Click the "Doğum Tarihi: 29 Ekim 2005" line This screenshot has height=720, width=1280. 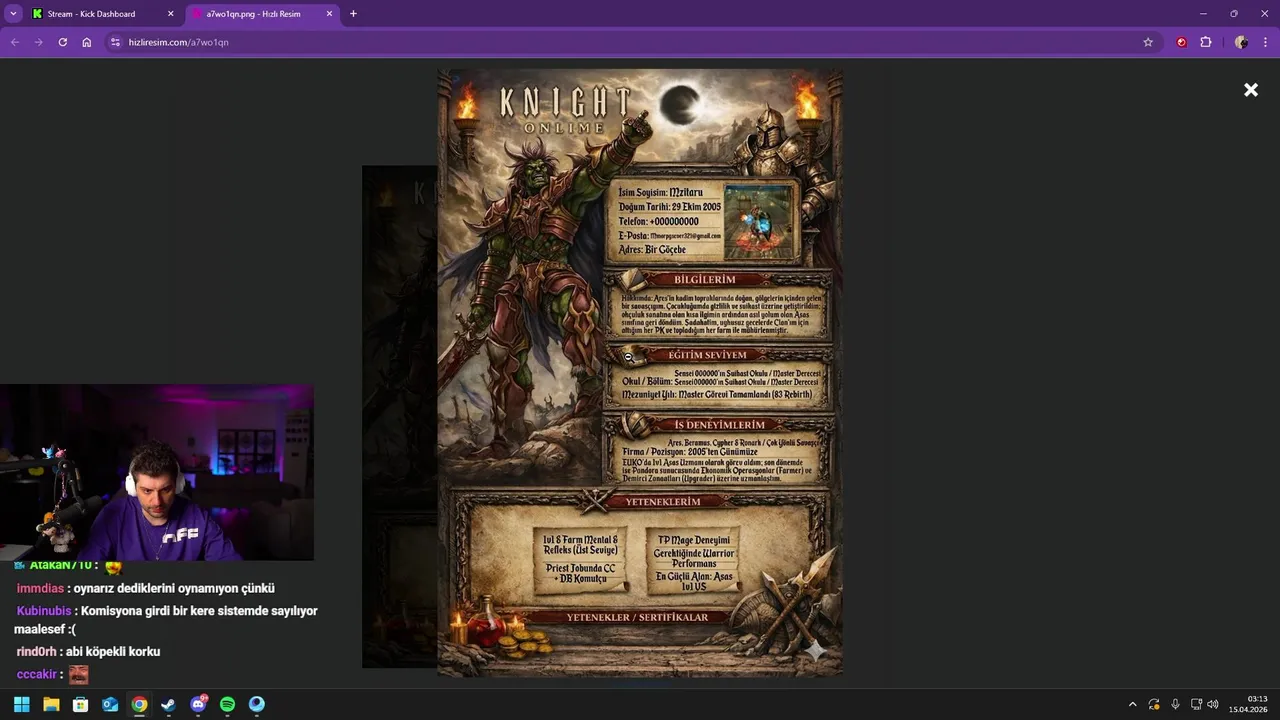(x=669, y=206)
